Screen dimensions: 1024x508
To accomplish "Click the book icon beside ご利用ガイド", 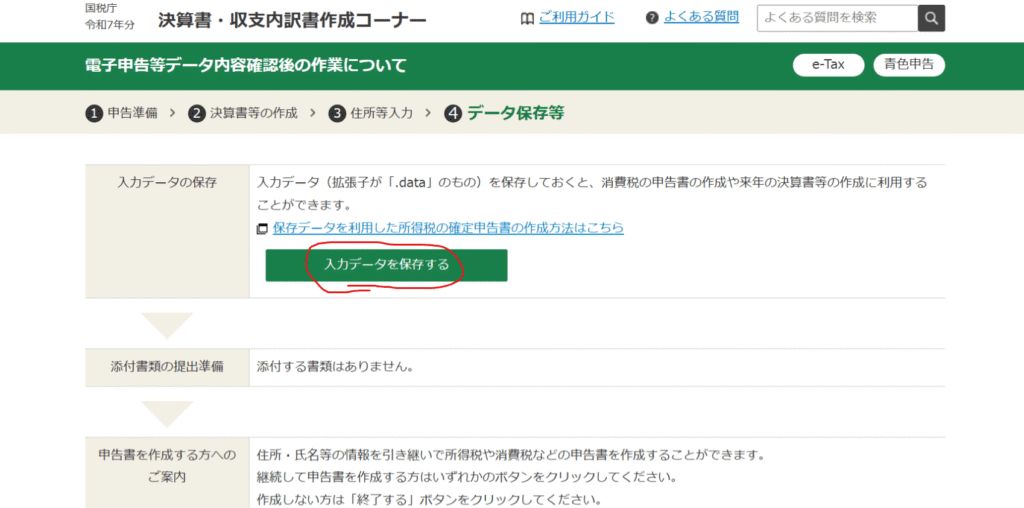I will [527, 18].
